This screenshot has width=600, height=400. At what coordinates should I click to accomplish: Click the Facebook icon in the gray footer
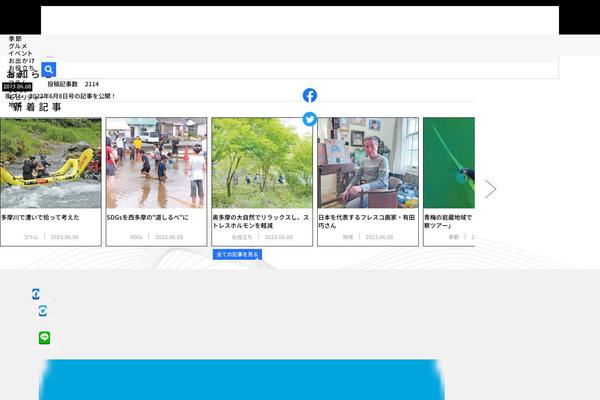[x=36, y=294]
